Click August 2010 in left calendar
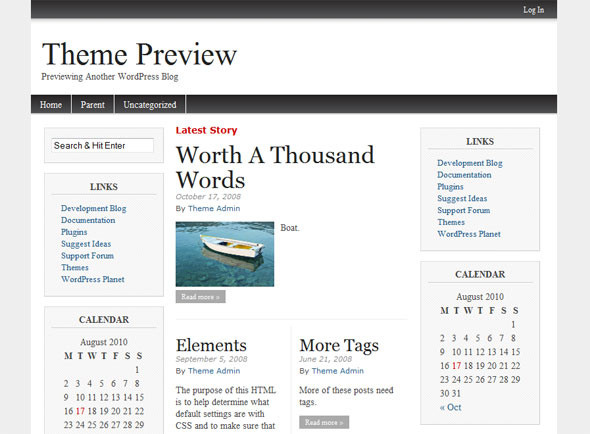 pos(104,342)
